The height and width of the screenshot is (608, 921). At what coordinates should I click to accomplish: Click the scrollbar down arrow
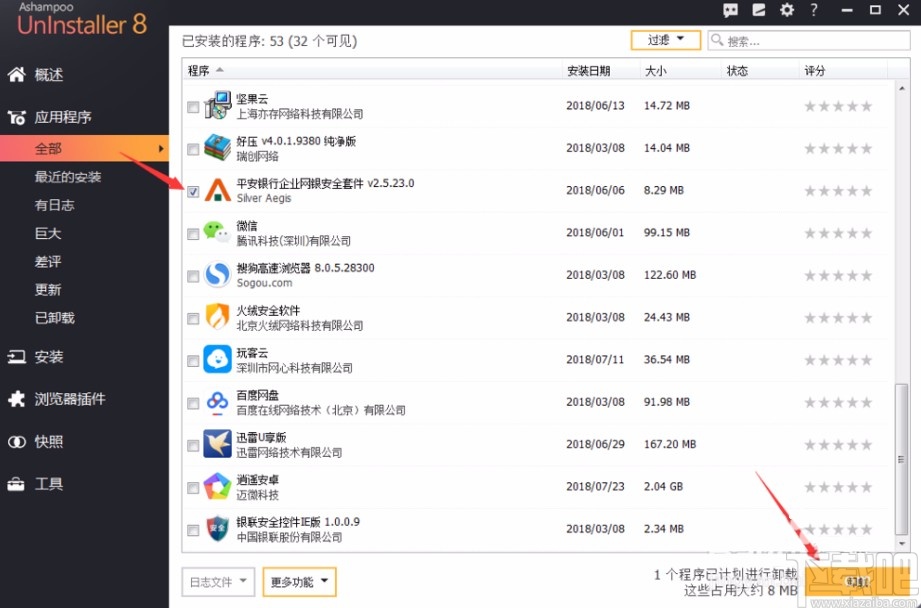[902, 544]
